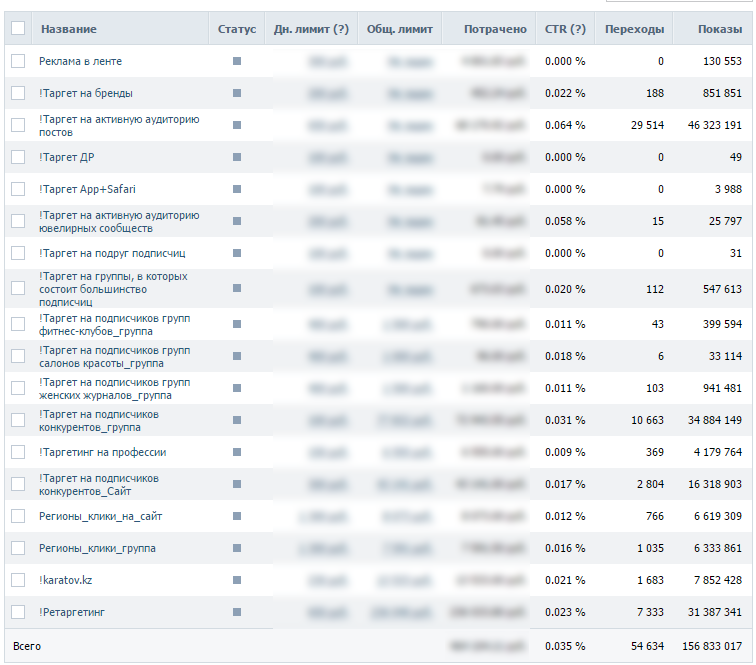Toggle status icon of !Таргет ДР row
Viewport: 756px width, 665px height.
pos(237,157)
